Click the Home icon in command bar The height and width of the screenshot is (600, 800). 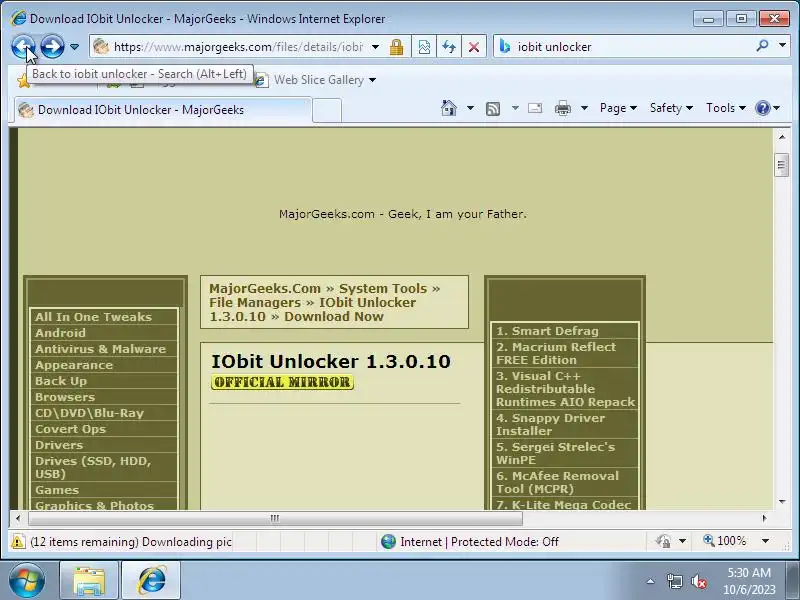(449, 108)
